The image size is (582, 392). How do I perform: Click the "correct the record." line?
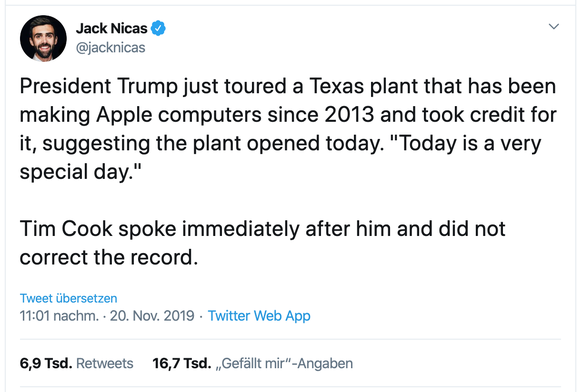(109, 257)
